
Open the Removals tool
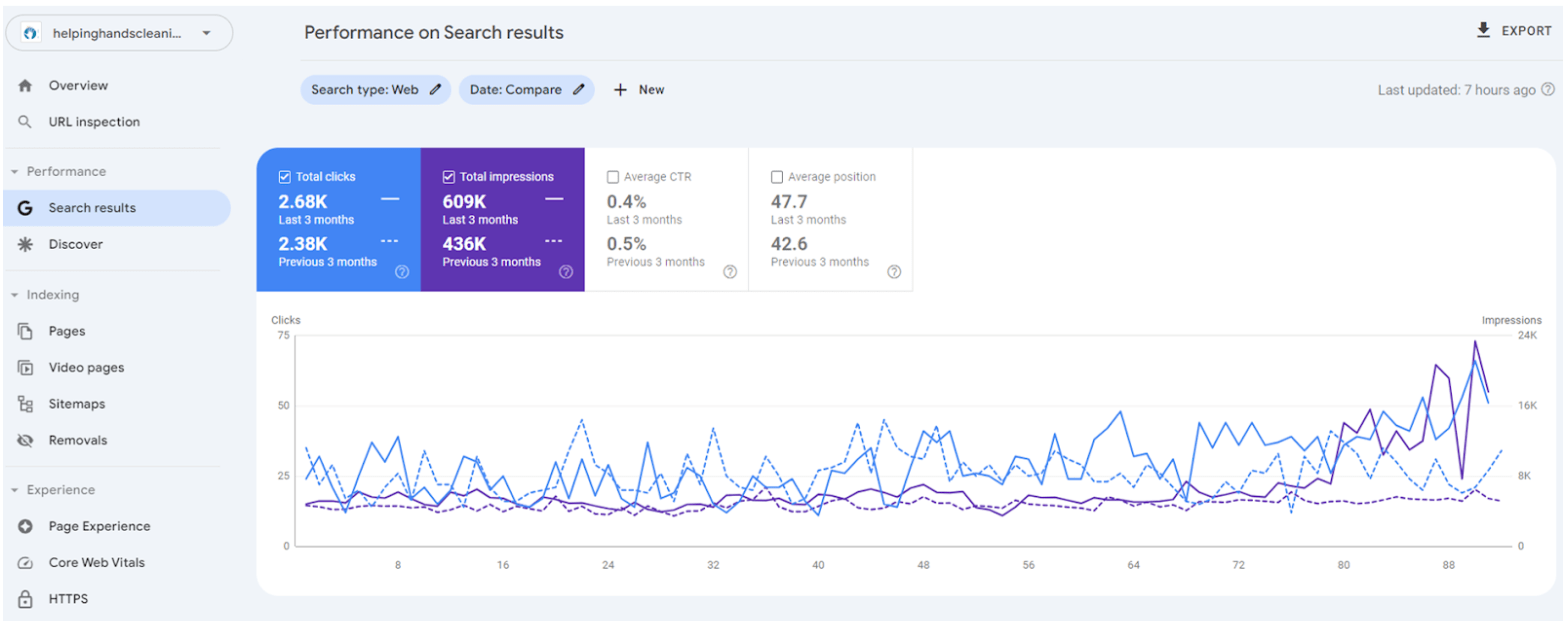[78, 440]
